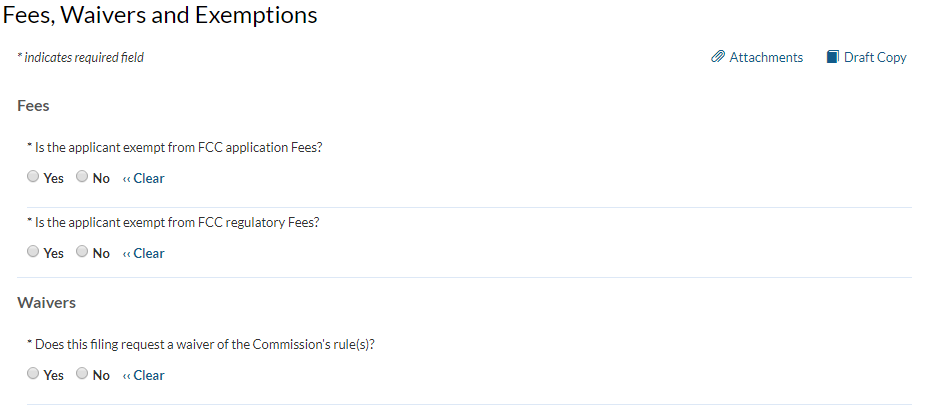Image resolution: width=927 pixels, height=412 pixels.
Task: Select No for FCC application fees exemption
Action: (82, 177)
